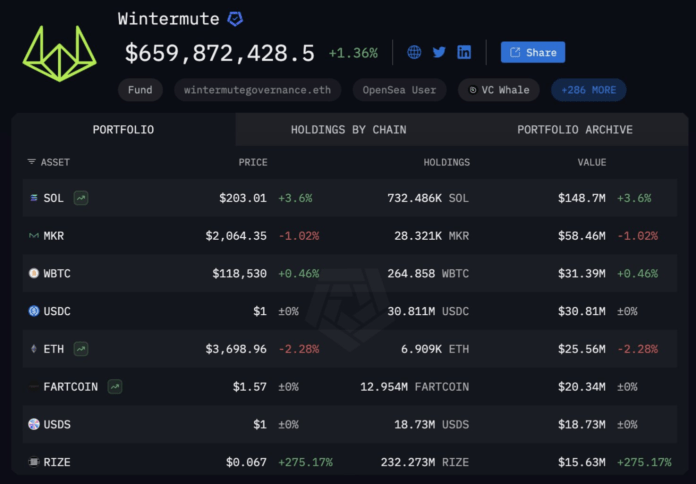Click the $15.63M RIZE value
Viewport: 696px width, 484px height.
[582, 462]
